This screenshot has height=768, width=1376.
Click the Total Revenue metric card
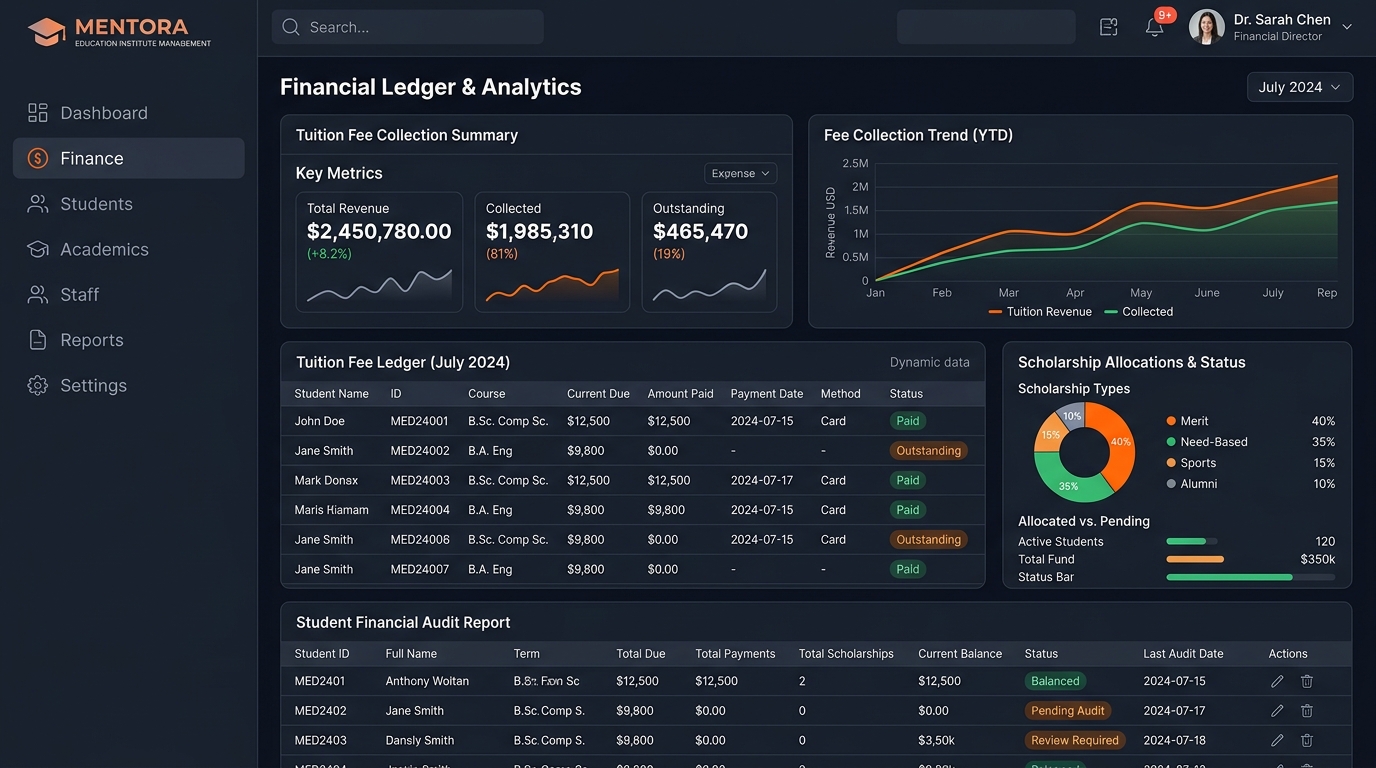[x=379, y=252]
